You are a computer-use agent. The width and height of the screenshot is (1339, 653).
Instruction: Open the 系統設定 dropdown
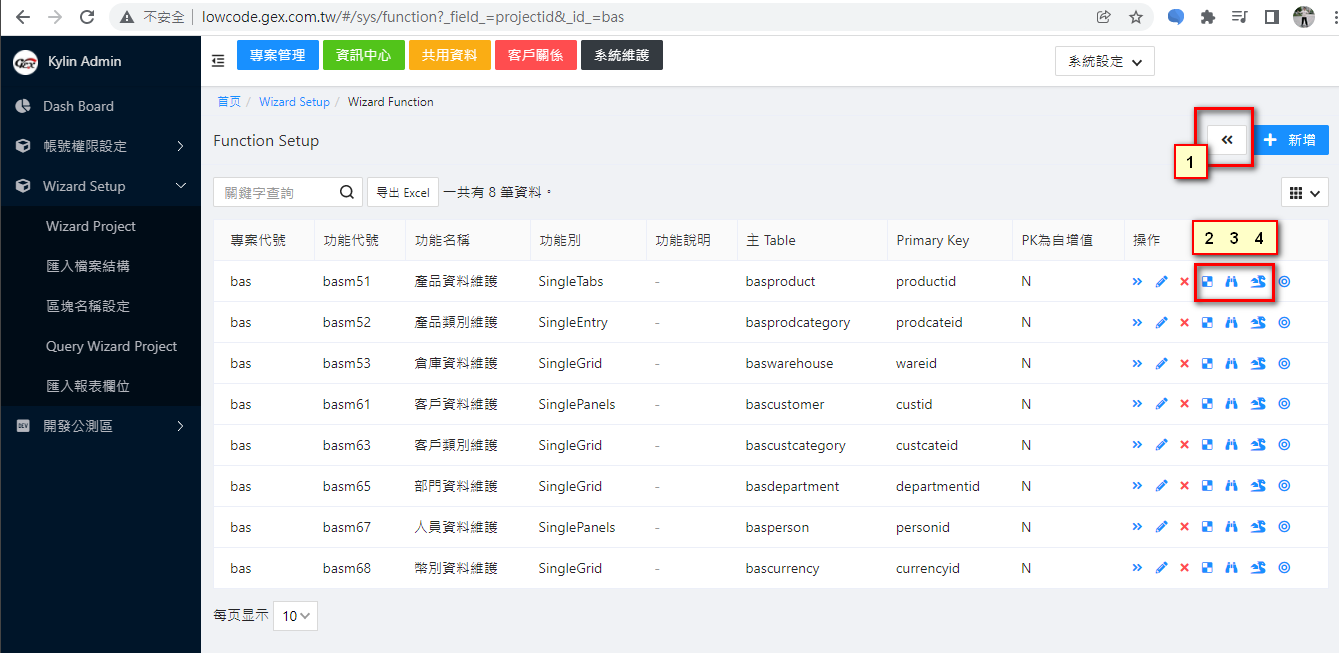pos(1104,61)
